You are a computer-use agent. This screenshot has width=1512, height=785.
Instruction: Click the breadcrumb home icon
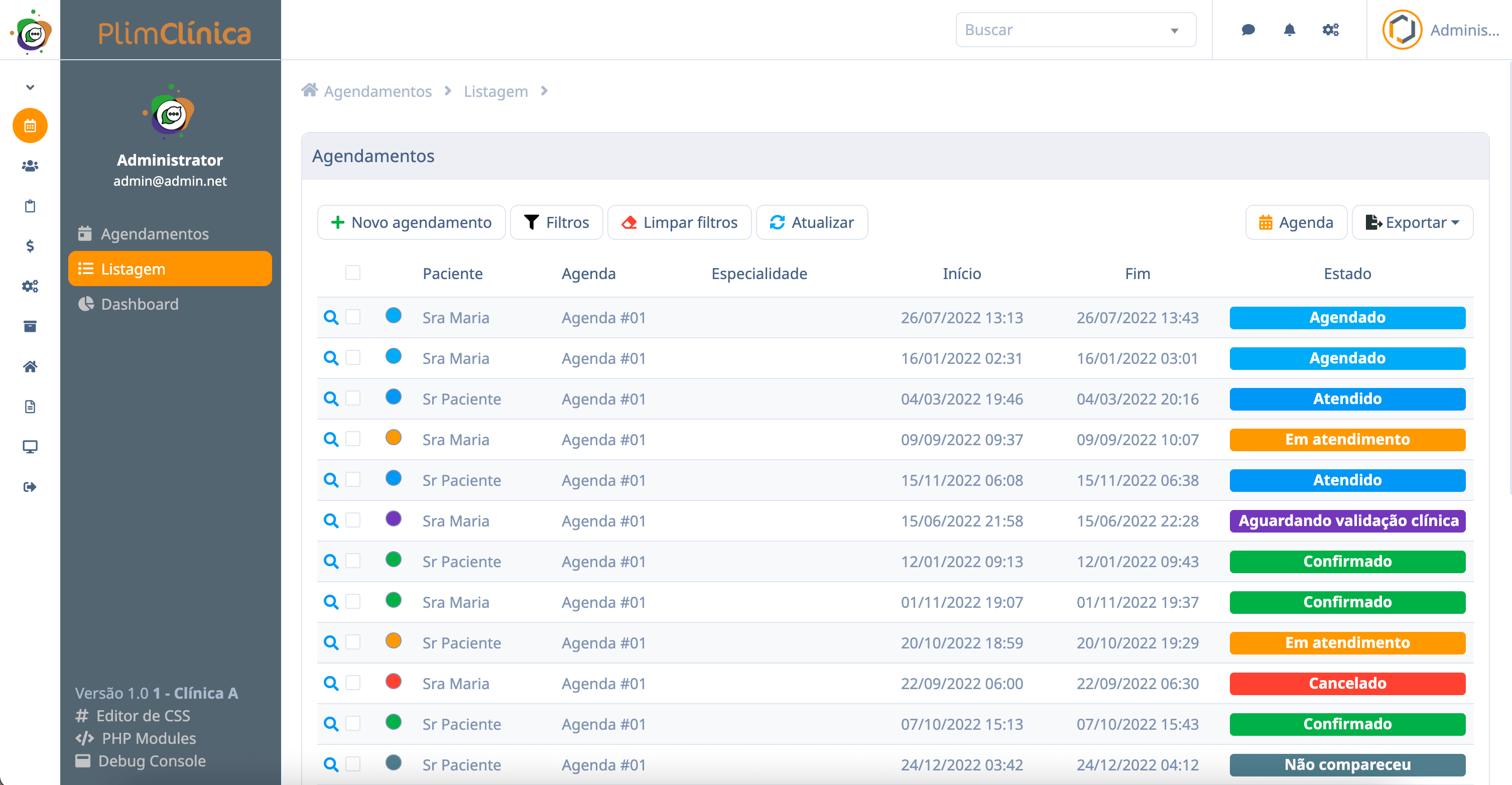309,90
